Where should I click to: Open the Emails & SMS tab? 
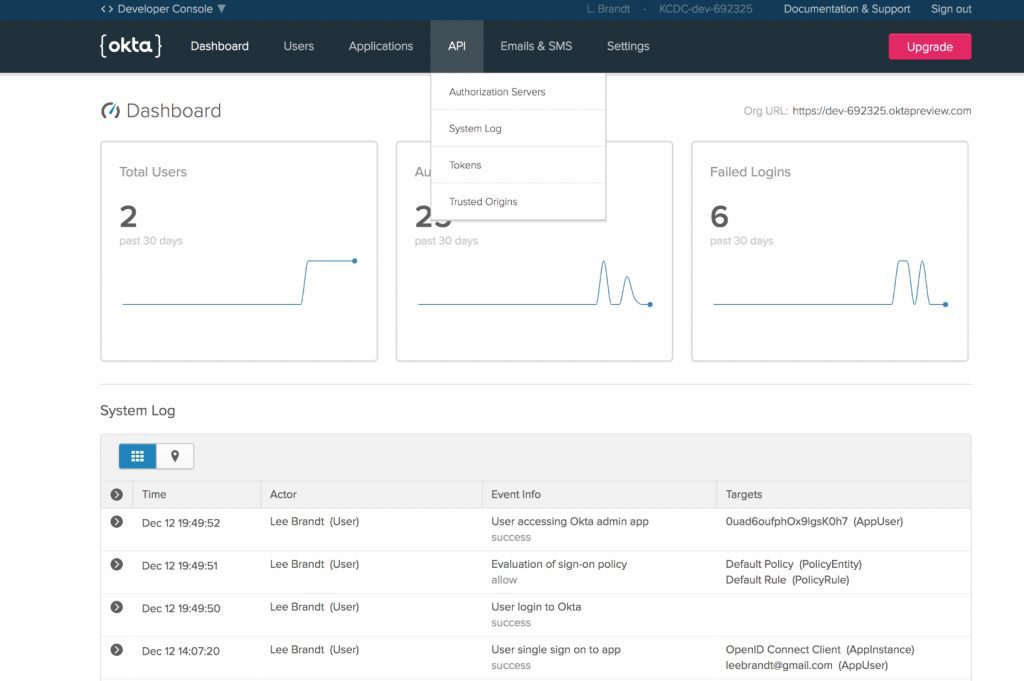pyautogui.click(x=536, y=46)
